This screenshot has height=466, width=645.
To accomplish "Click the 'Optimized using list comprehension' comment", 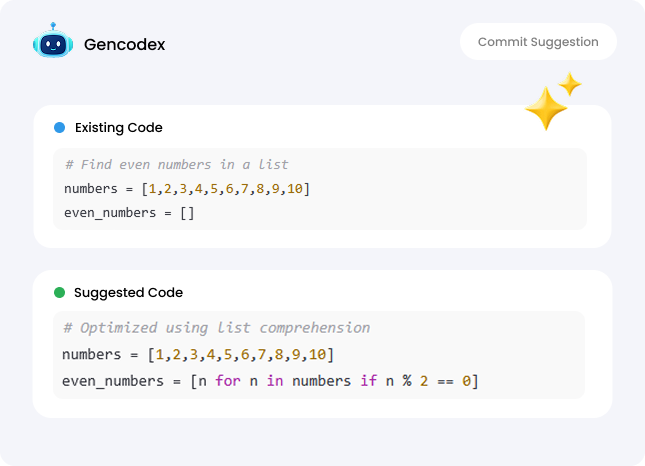I will (x=215, y=328).
